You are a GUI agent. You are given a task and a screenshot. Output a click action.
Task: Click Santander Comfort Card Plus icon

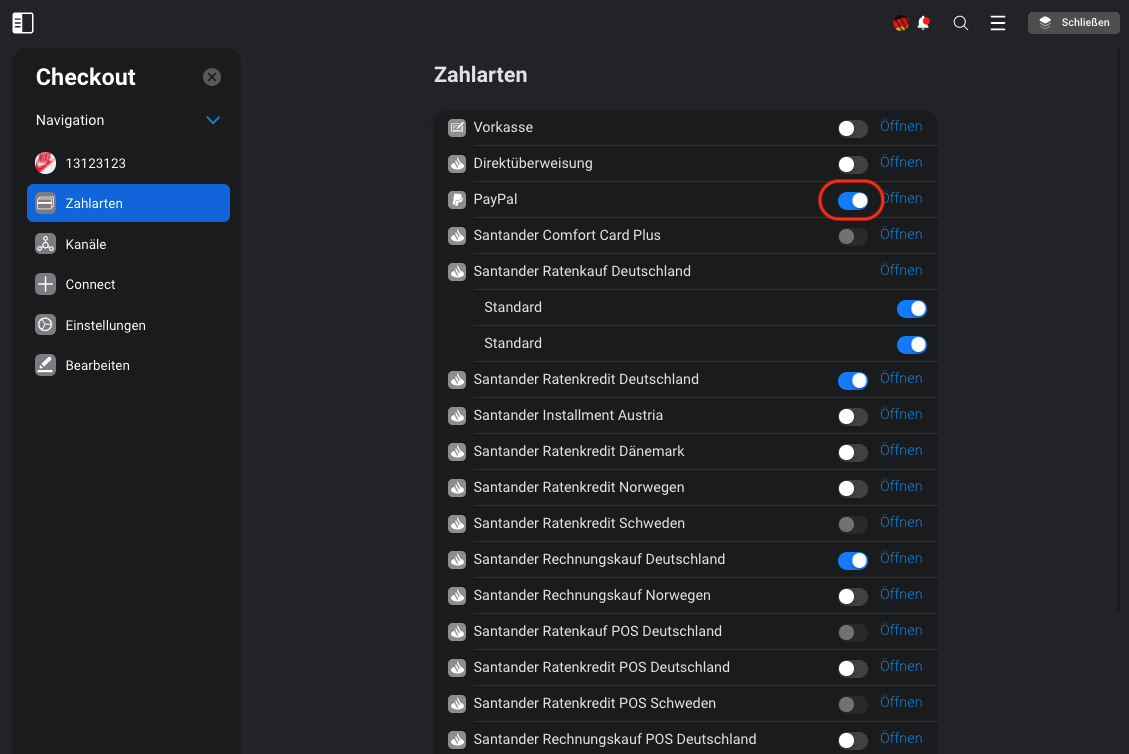pos(457,236)
